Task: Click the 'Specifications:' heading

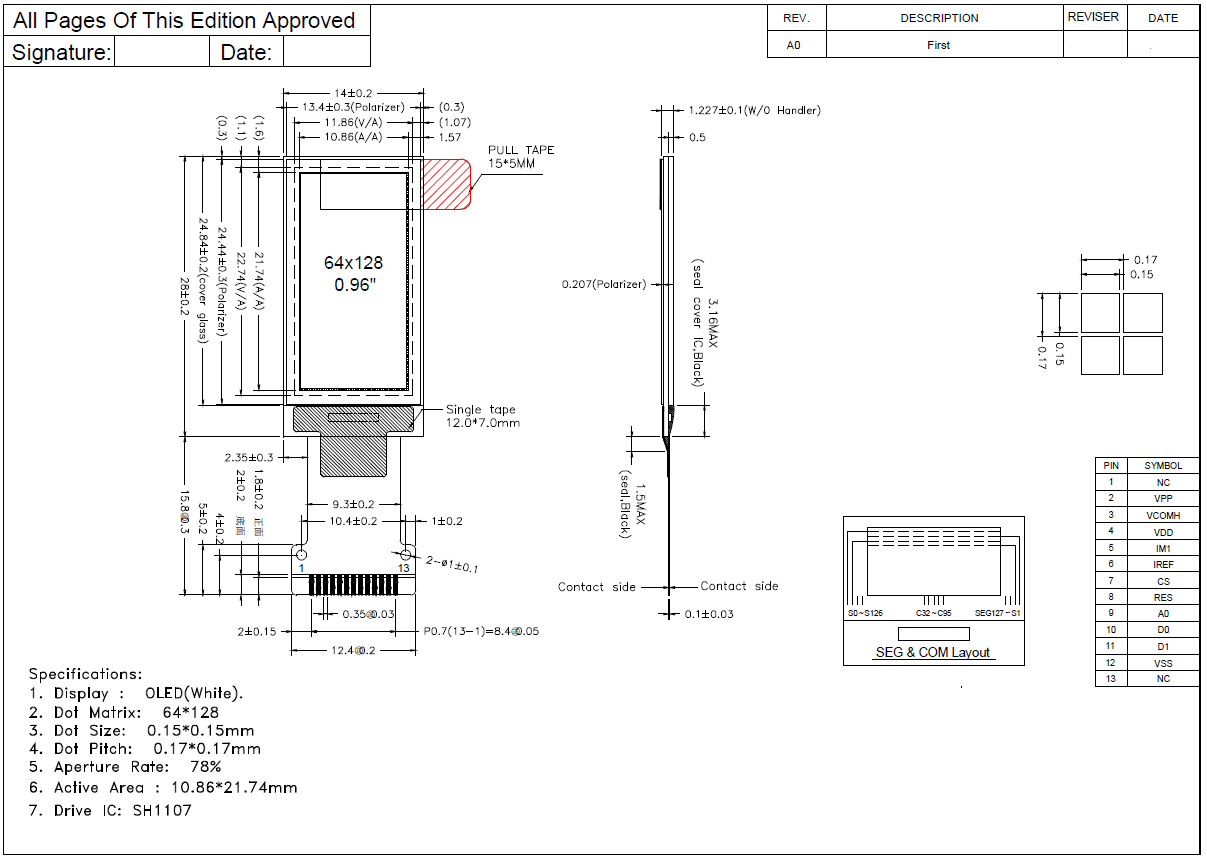Action: (85, 674)
